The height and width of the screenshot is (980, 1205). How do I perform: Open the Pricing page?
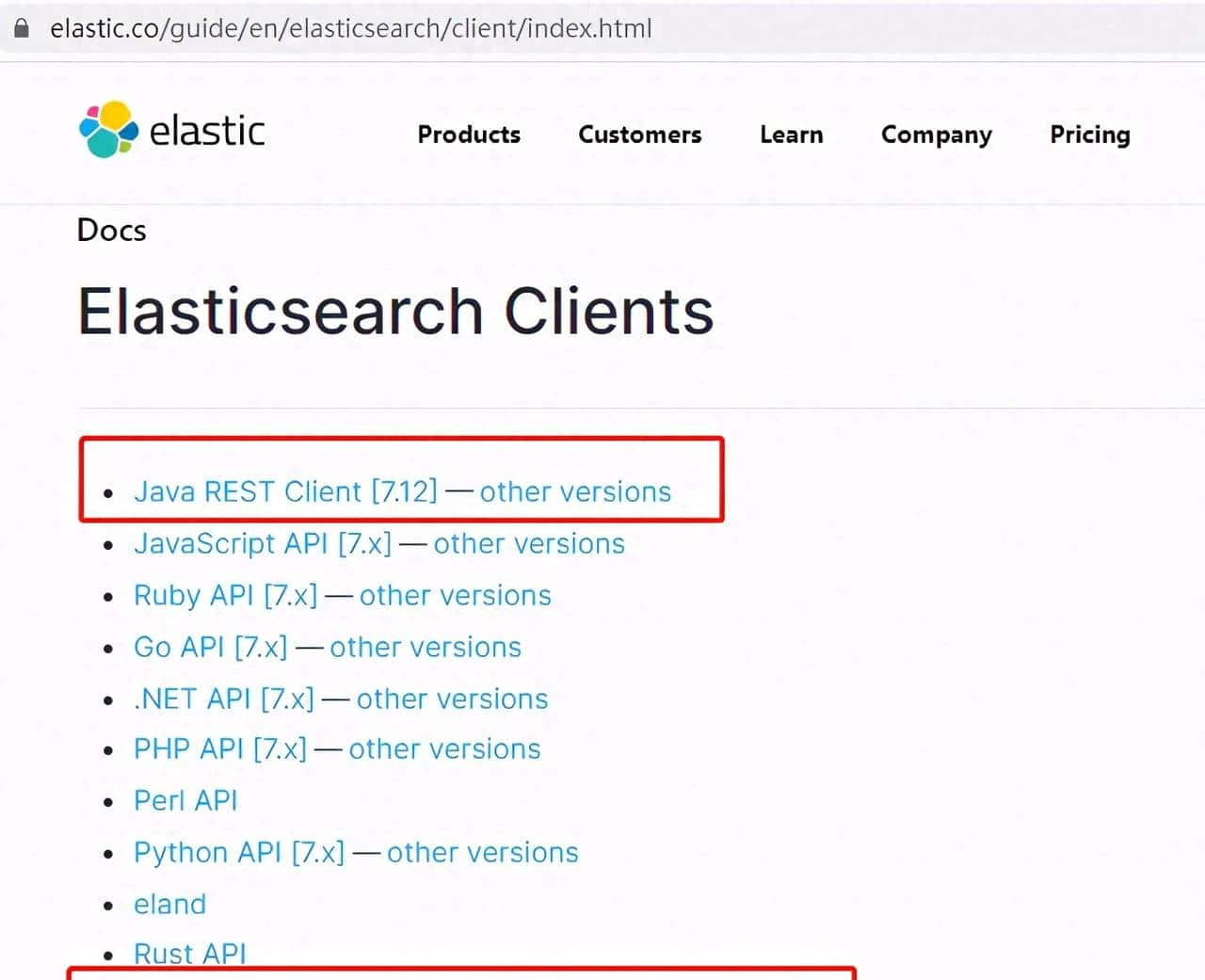[1089, 135]
